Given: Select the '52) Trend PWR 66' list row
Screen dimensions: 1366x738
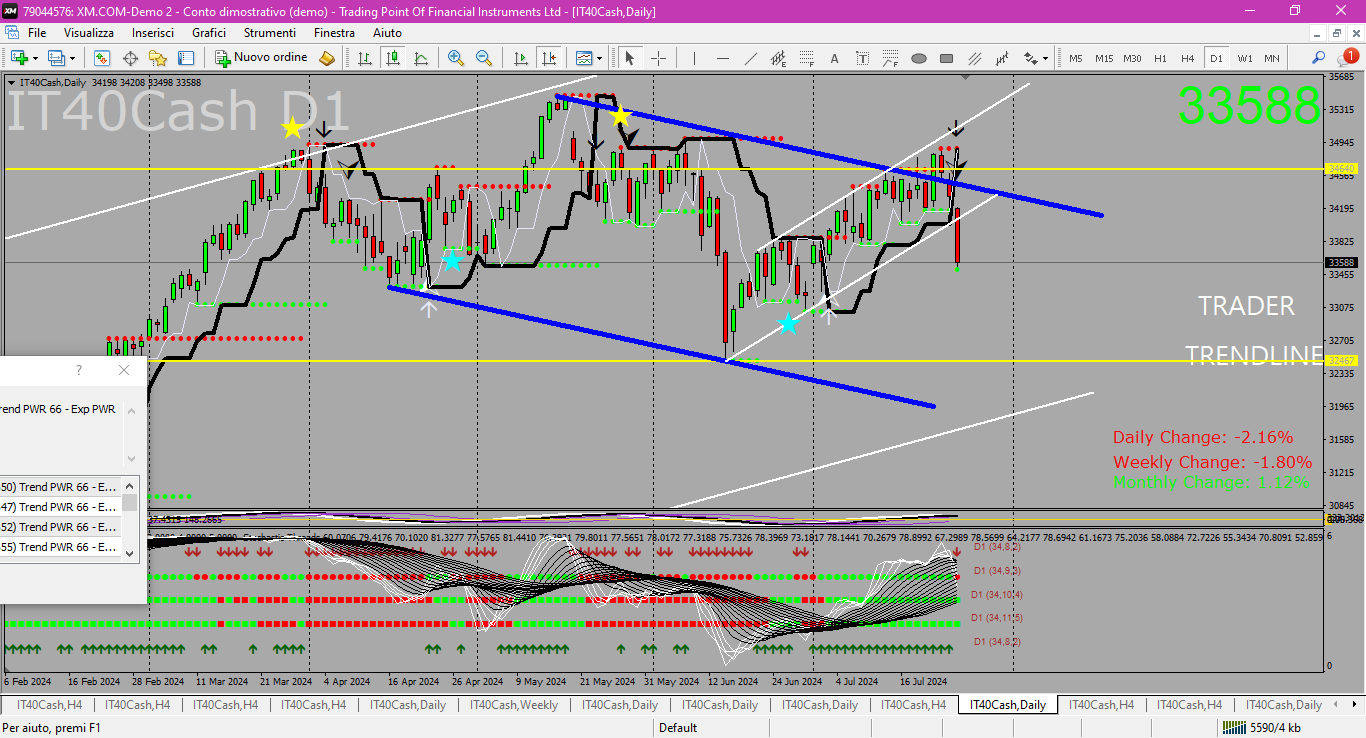Looking at the screenshot, I should pyautogui.click(x=60, y=527).
